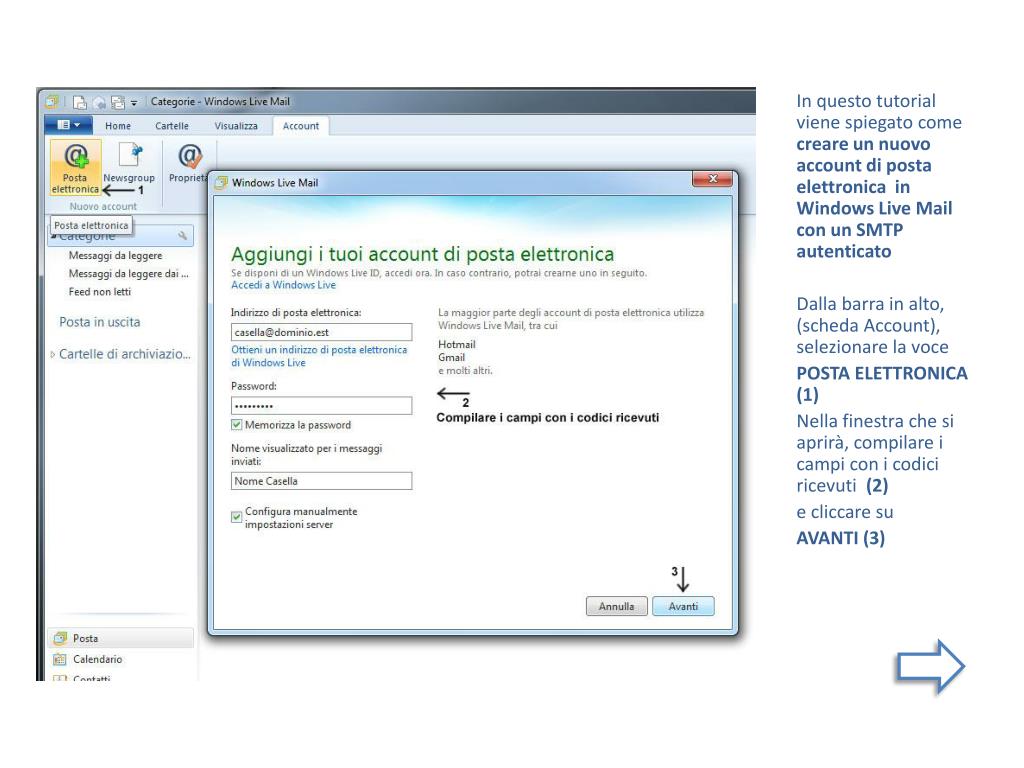Select Messaggi da leggere folder
Screen dimensions: 1024x768
click(x=116, y=255)
